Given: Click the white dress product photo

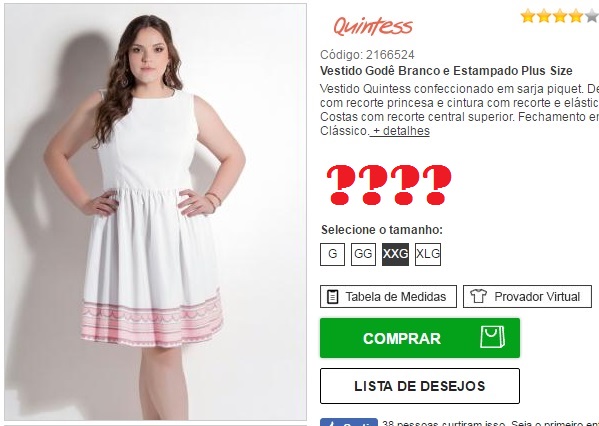Looking at the screenshot, I should 155,212.
